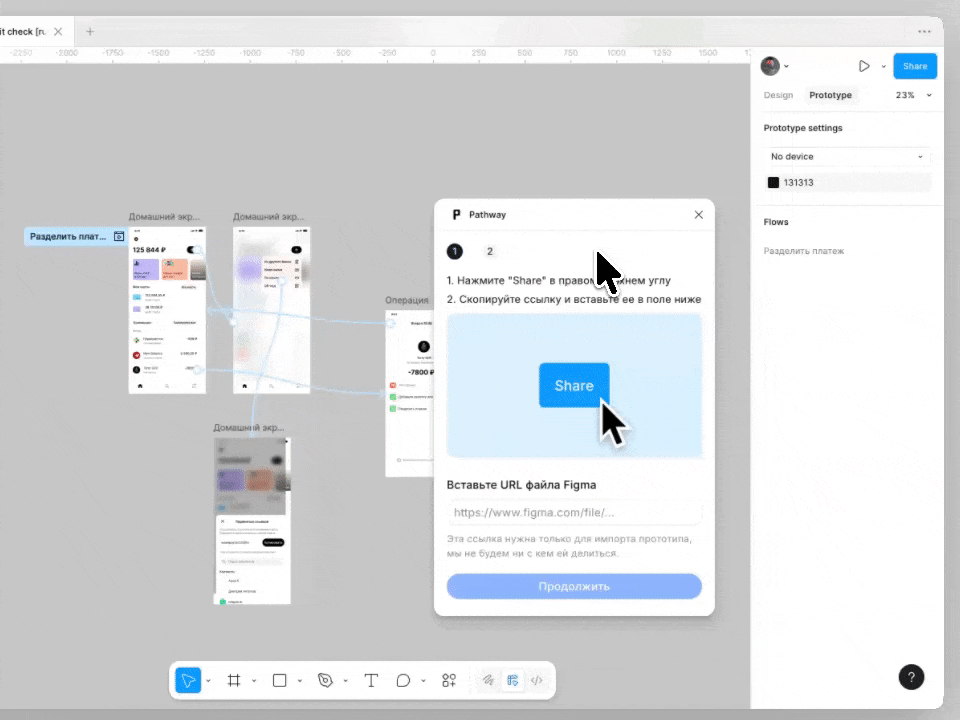Viewport: 960px width, 720px height.
Task: Toggle Dev Mode code icon
Action: point(537,681)
